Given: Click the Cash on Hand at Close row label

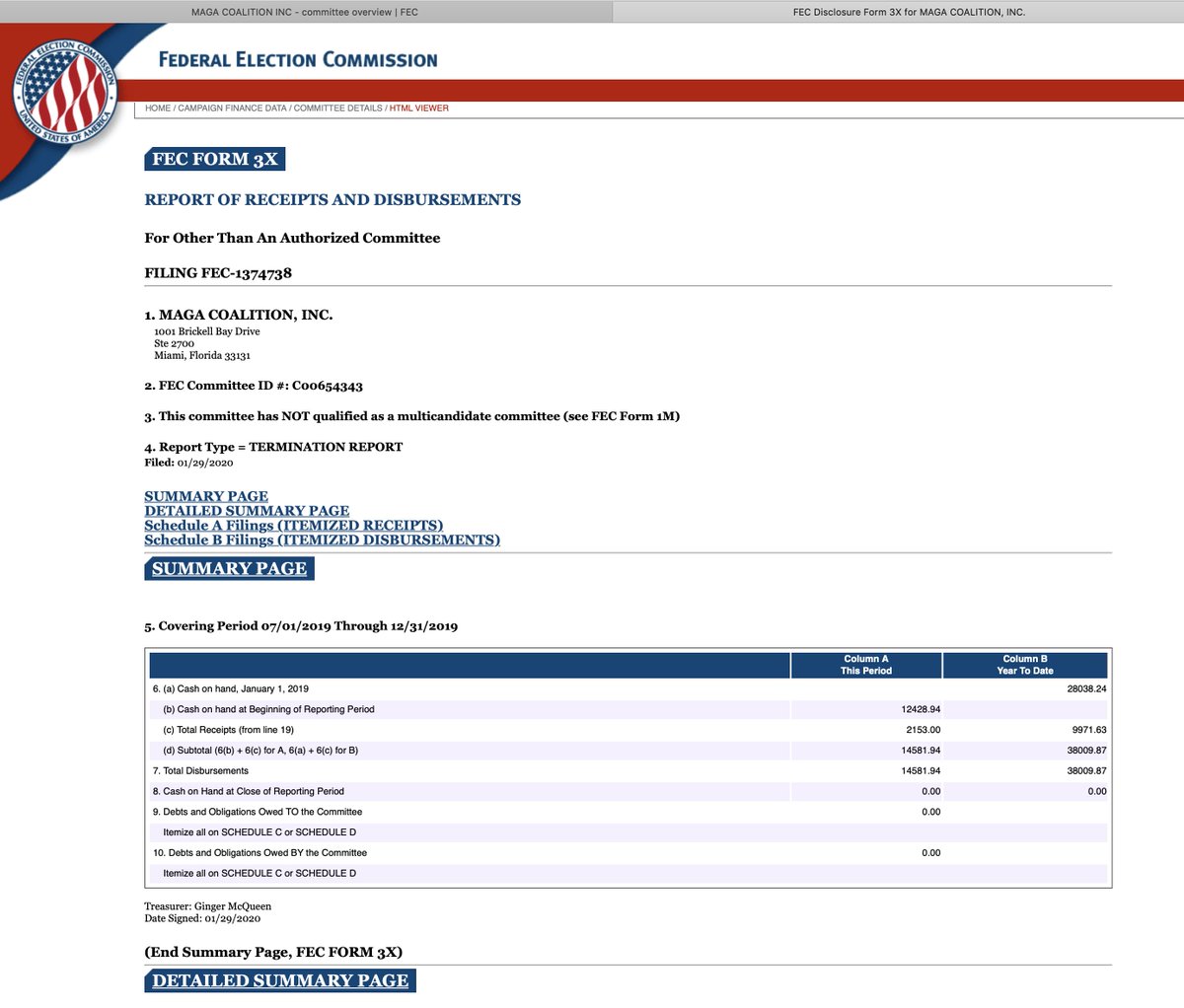Looking at the screenshot, I should tap(249, 792).
